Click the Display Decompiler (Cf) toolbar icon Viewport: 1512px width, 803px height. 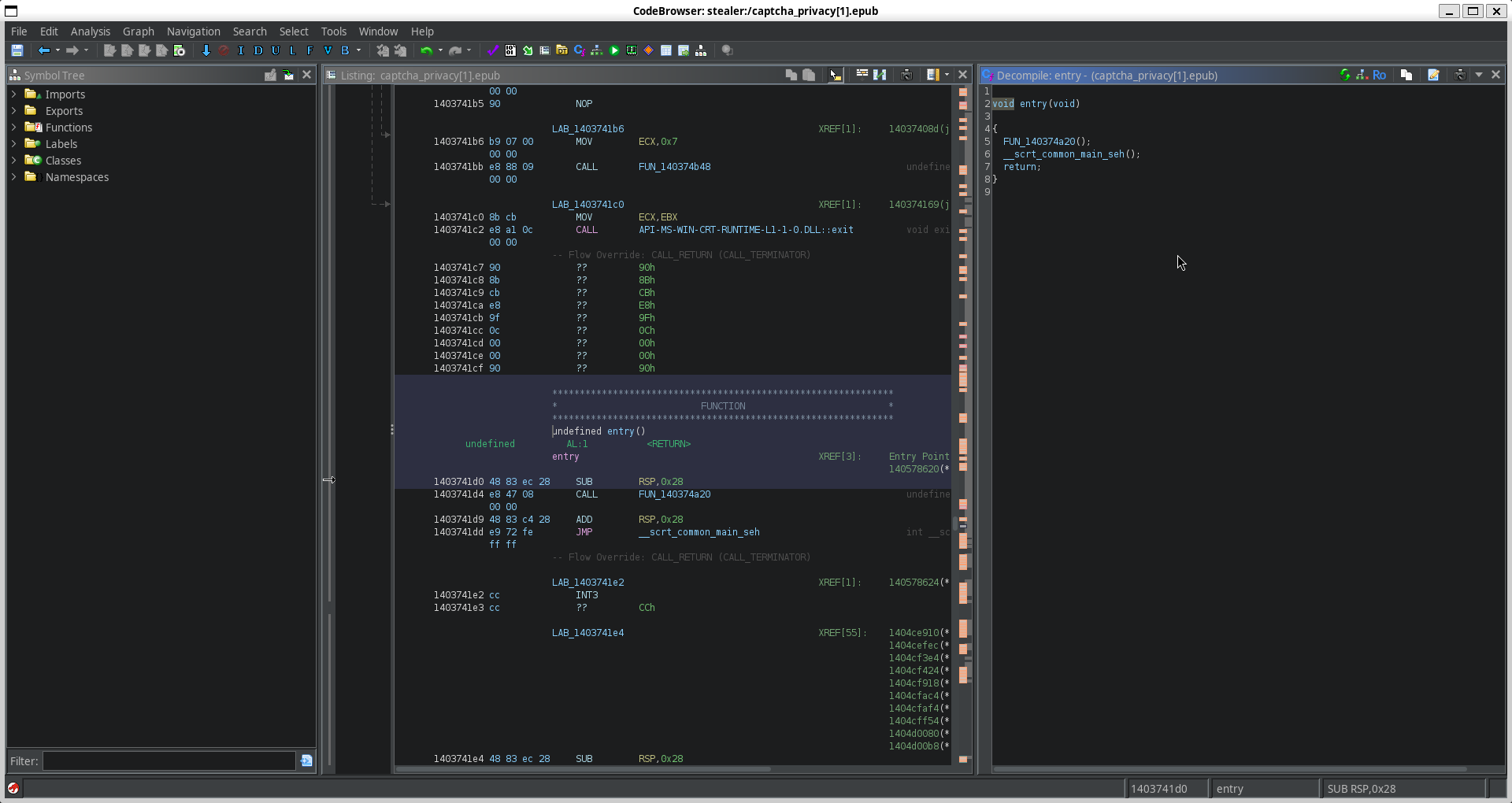coord(579,50)
